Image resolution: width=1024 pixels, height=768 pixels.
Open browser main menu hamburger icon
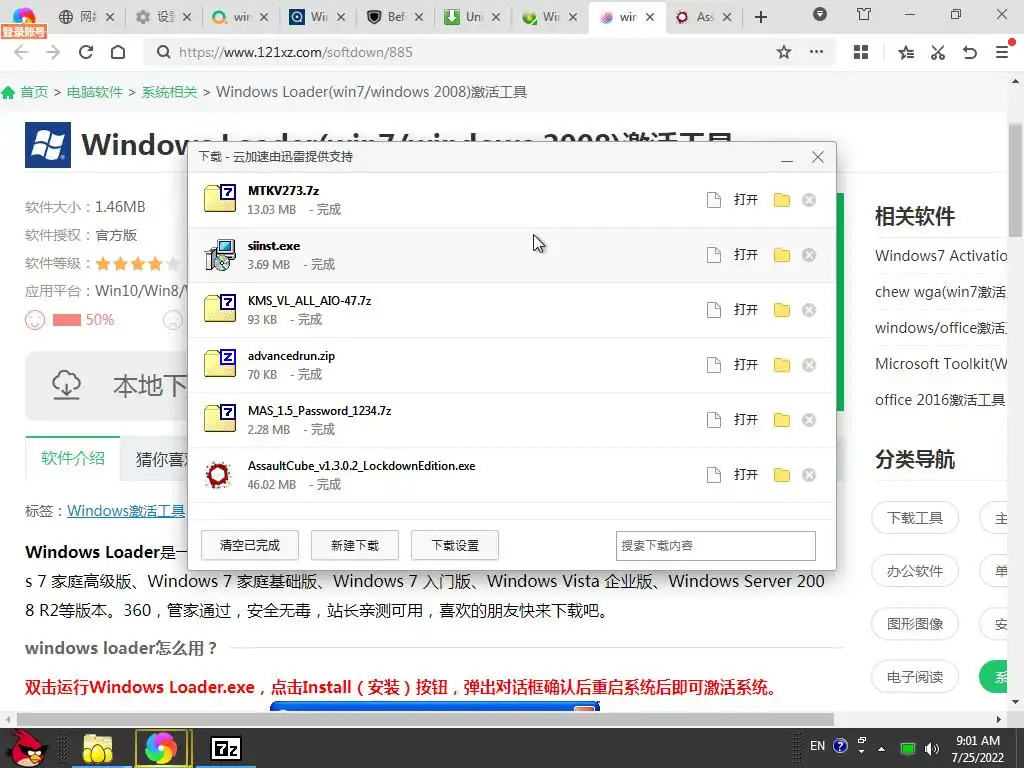click(1002, 52)
